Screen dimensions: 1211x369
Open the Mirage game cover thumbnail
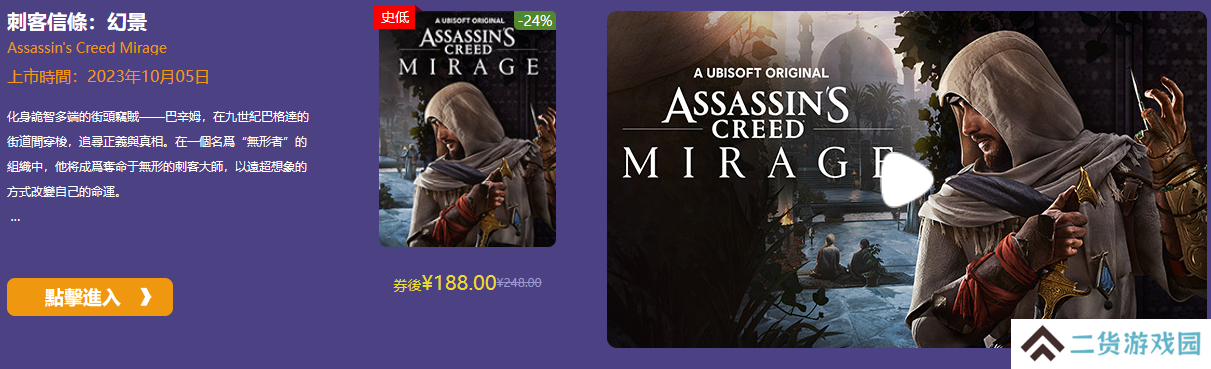467,128
